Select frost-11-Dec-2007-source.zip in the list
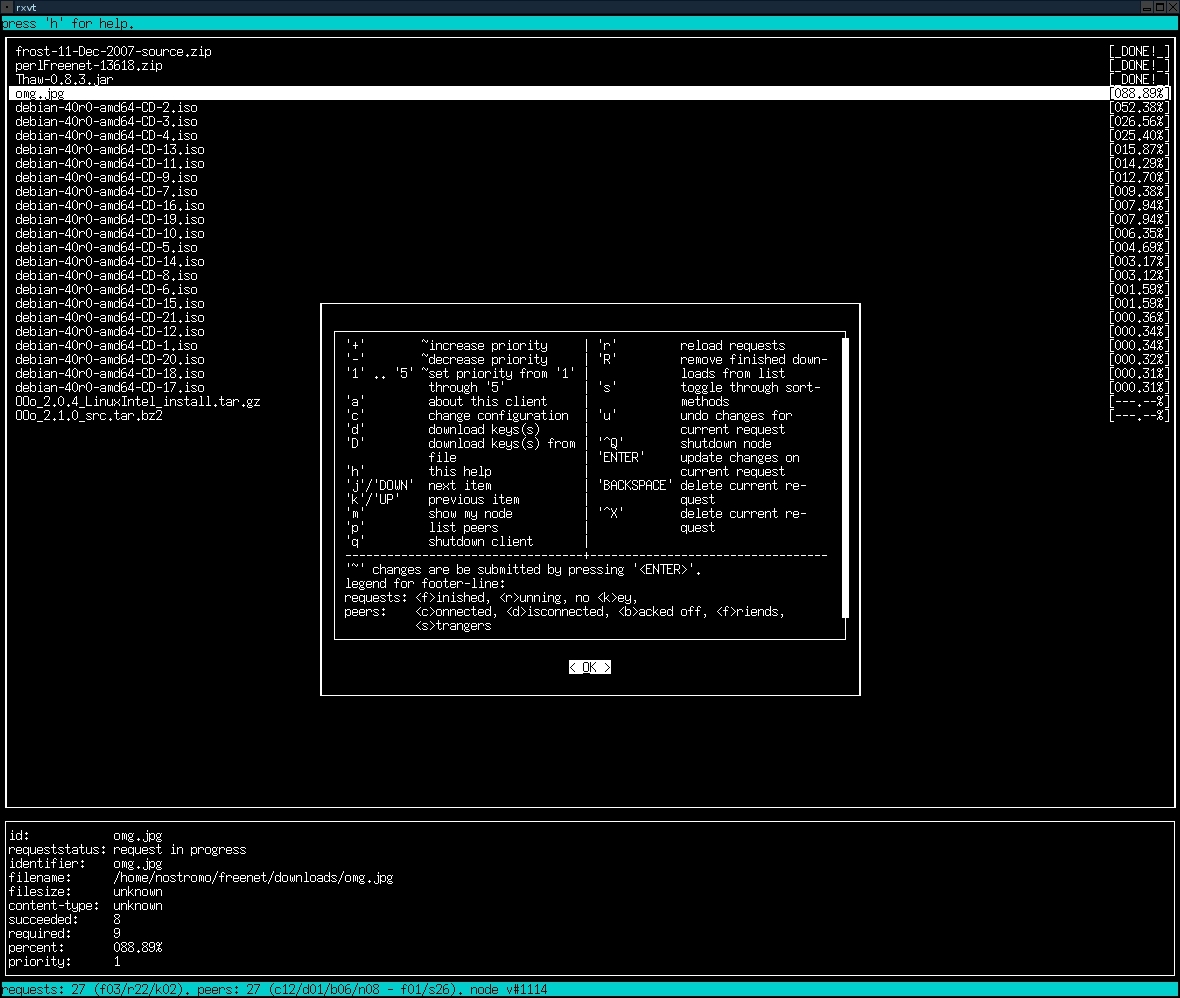The image size is (1180, 998). click(x=113, y=51)
